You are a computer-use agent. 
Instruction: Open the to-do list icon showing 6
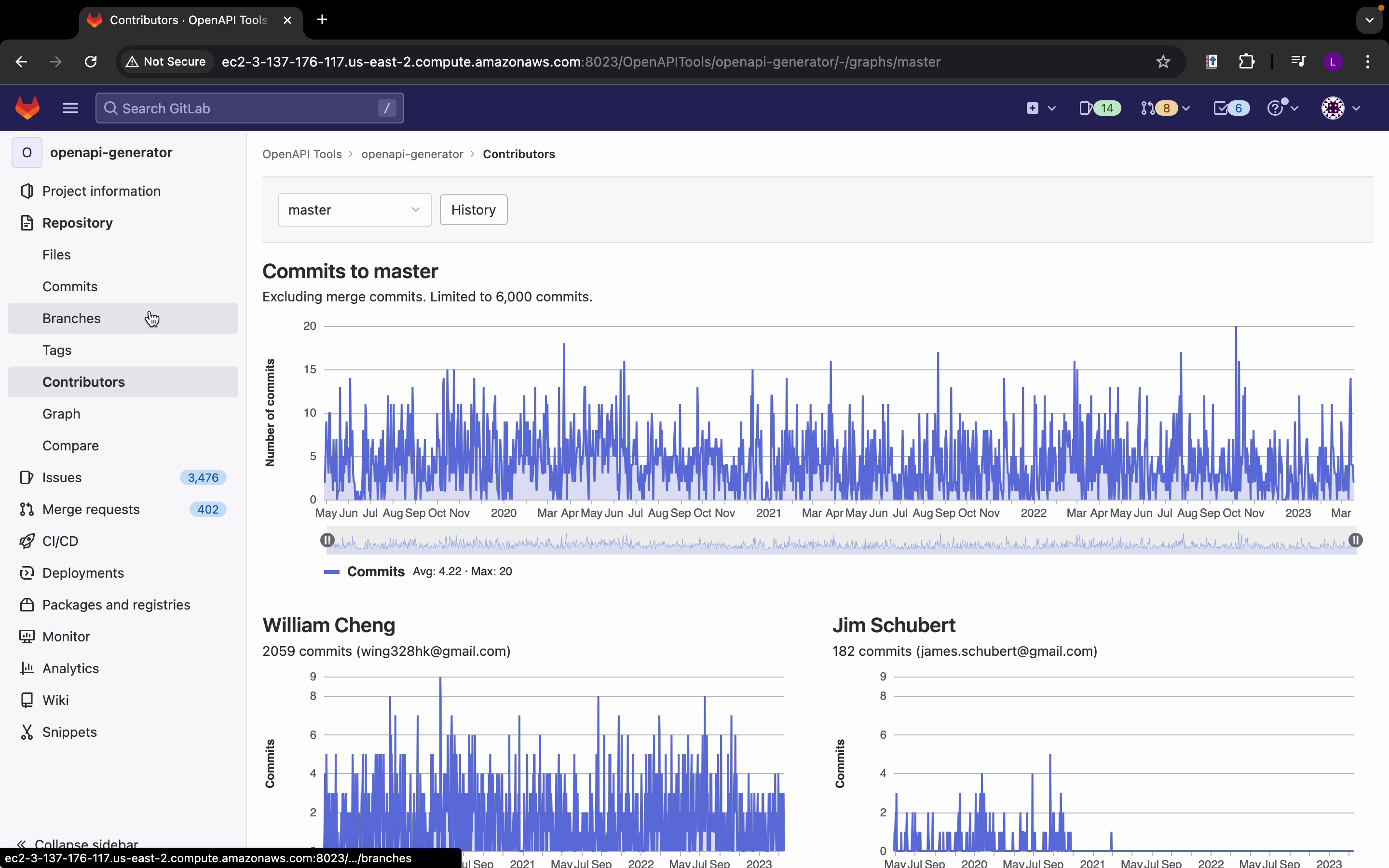pos(1231,108)
